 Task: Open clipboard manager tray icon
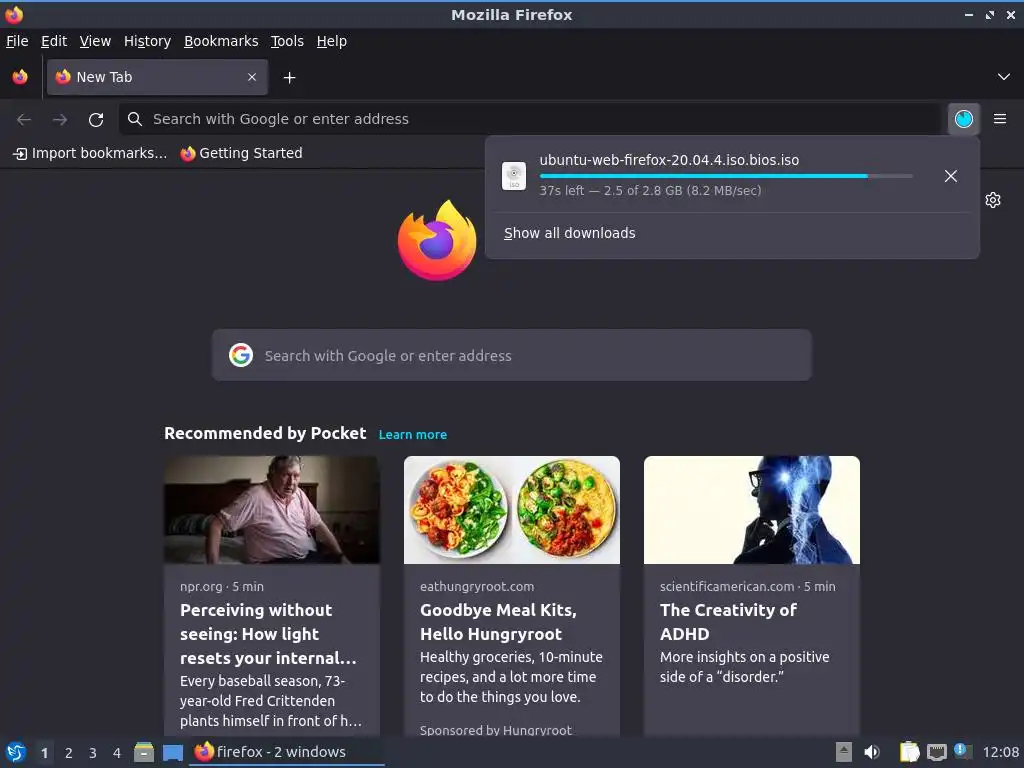(909, 752)
